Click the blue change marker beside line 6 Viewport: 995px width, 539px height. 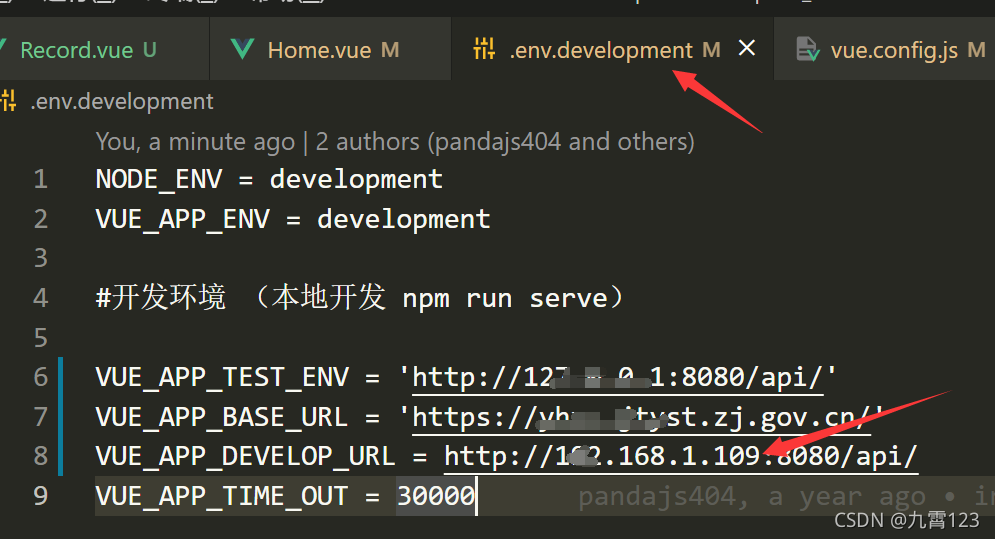pyautogui.click(x=62, y=377)
